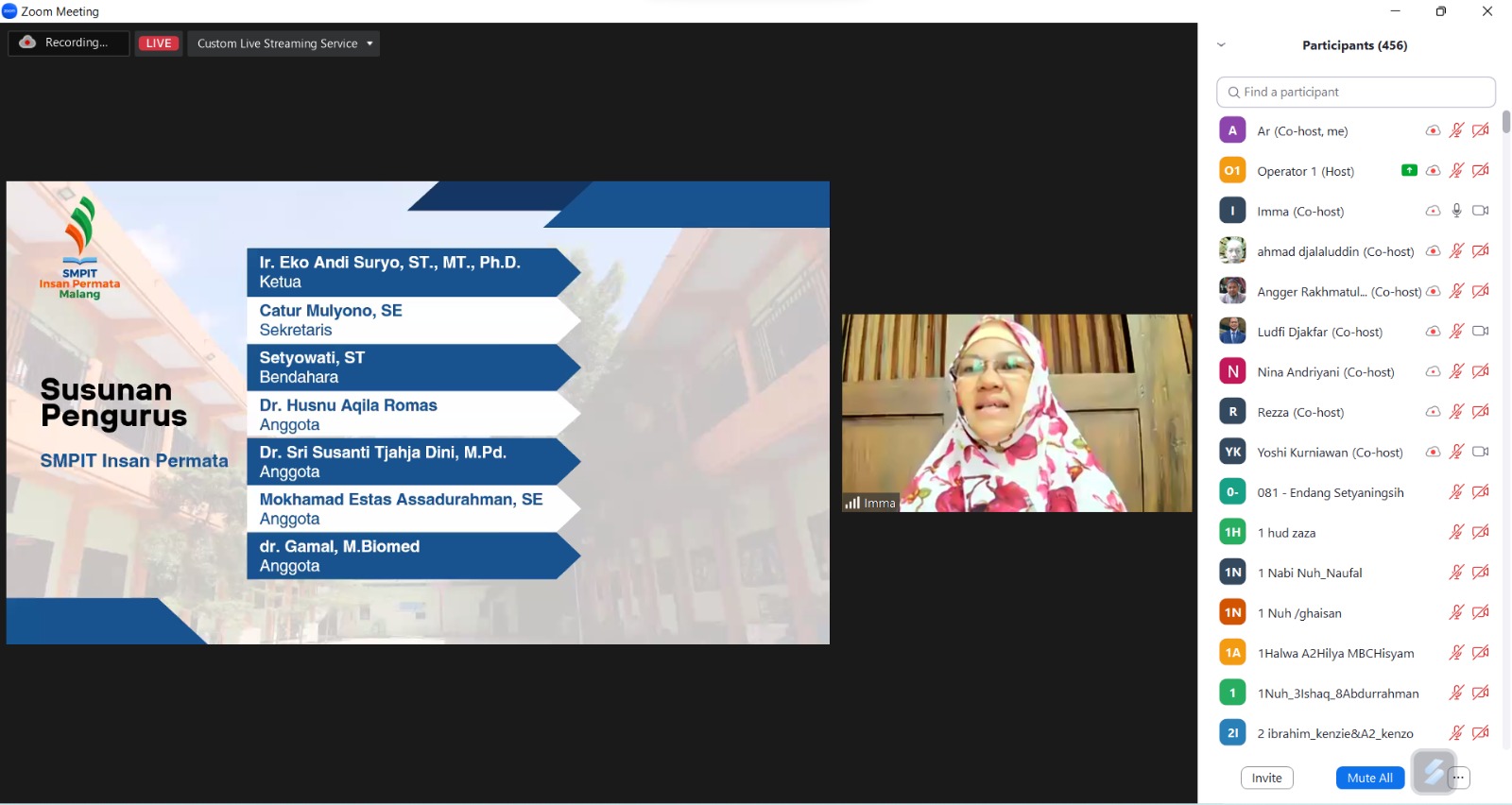Select participant Nina Andriyani (Co-host)
1512x805 pixels.
click(1355, 371)
